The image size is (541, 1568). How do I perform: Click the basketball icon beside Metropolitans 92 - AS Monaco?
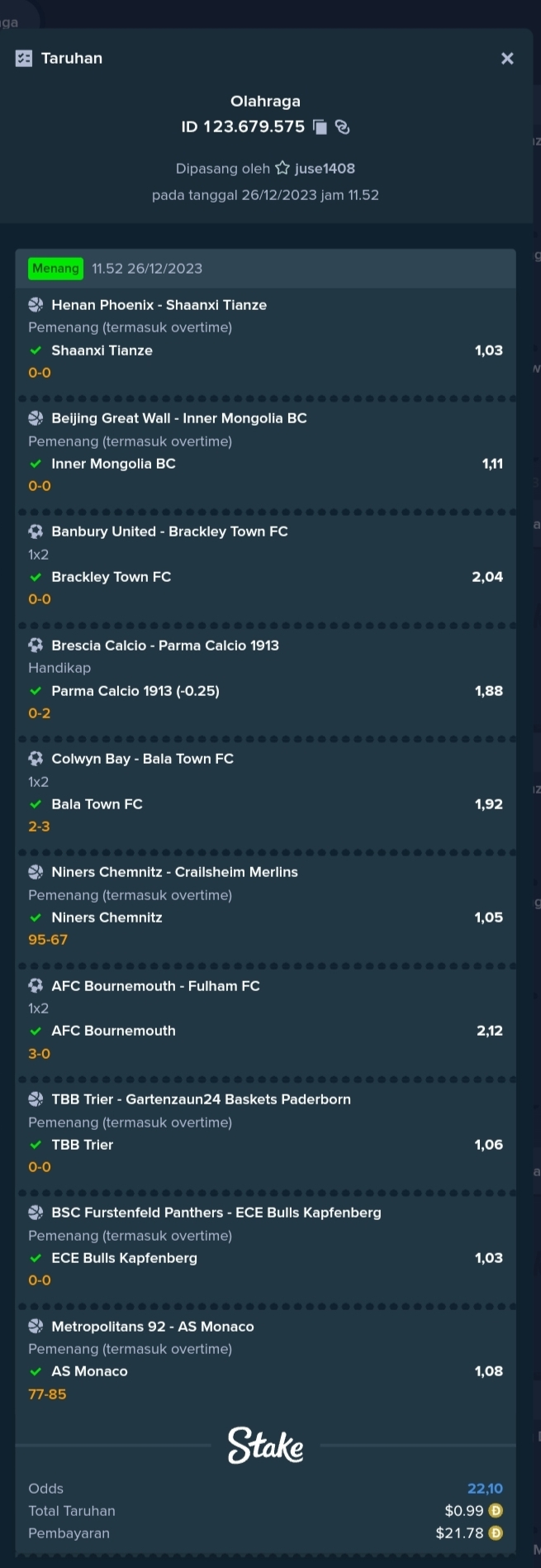point(36,1326)
